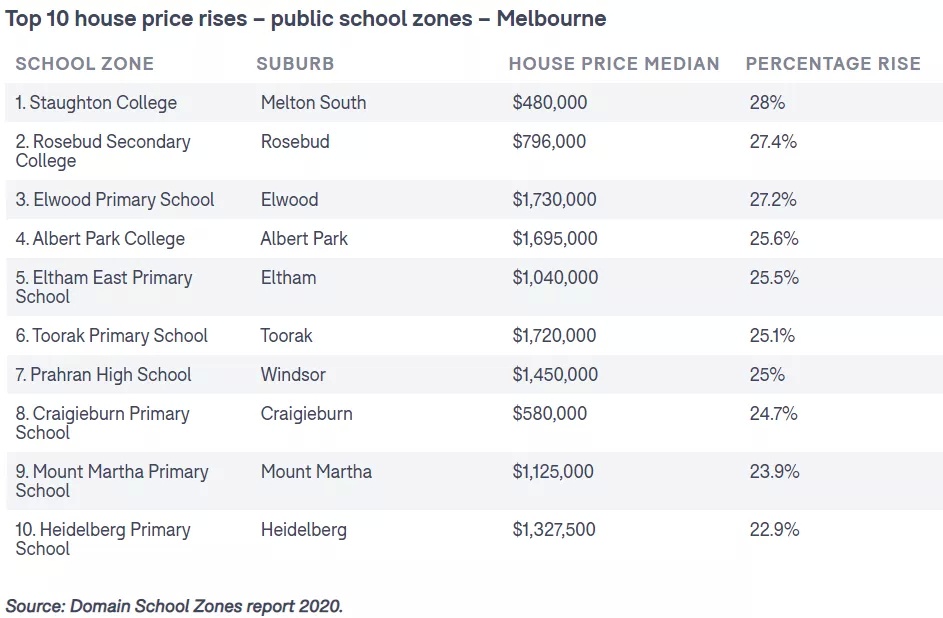The height and width of the screenshot is (618, 943).
Task: Select Craigieburn Primary School entry
Action: pos(103,423)
